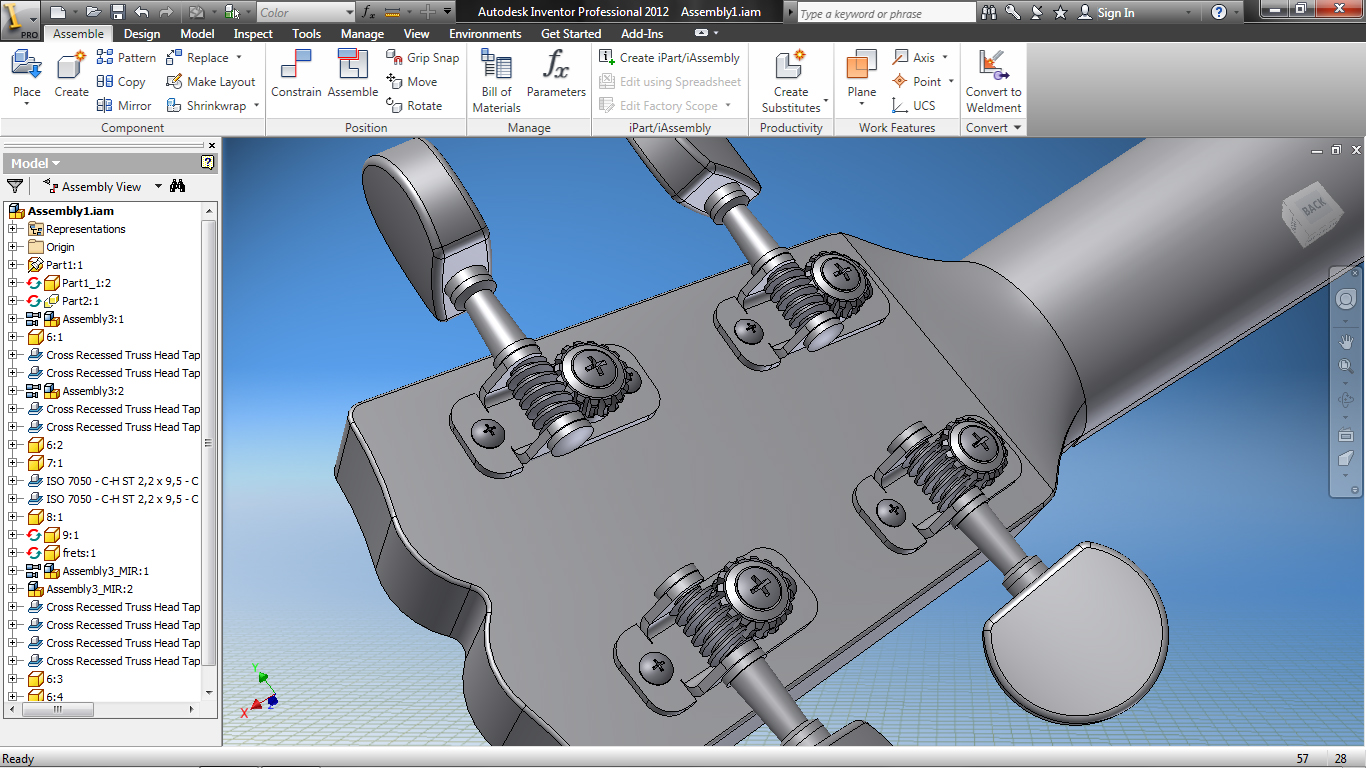This screenshot has height=768, width=1366.
Task: Click the Help question mark button
Action: pyautogui.click(x=1219, y=13)
